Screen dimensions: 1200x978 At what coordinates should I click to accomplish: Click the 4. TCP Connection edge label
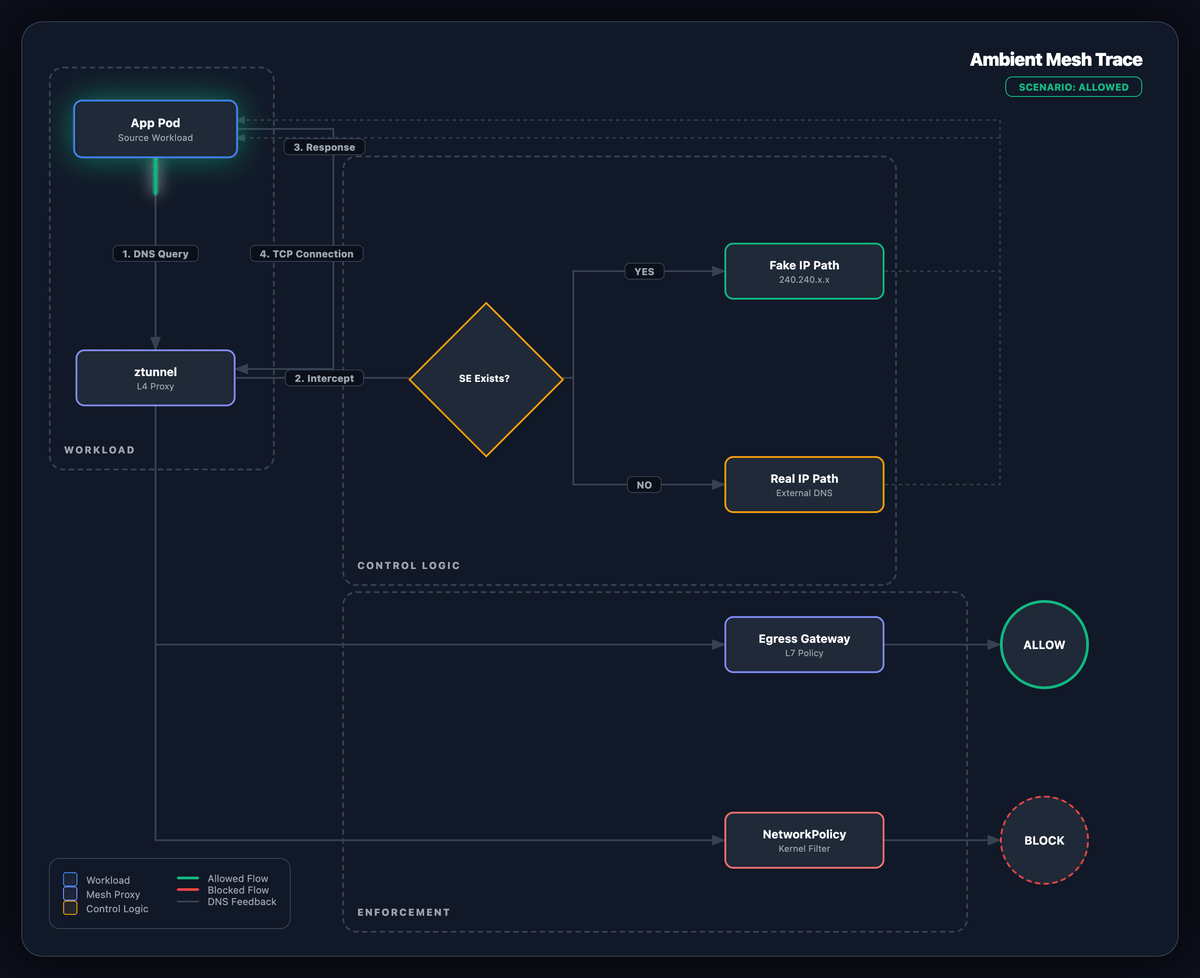coord(306,254)
